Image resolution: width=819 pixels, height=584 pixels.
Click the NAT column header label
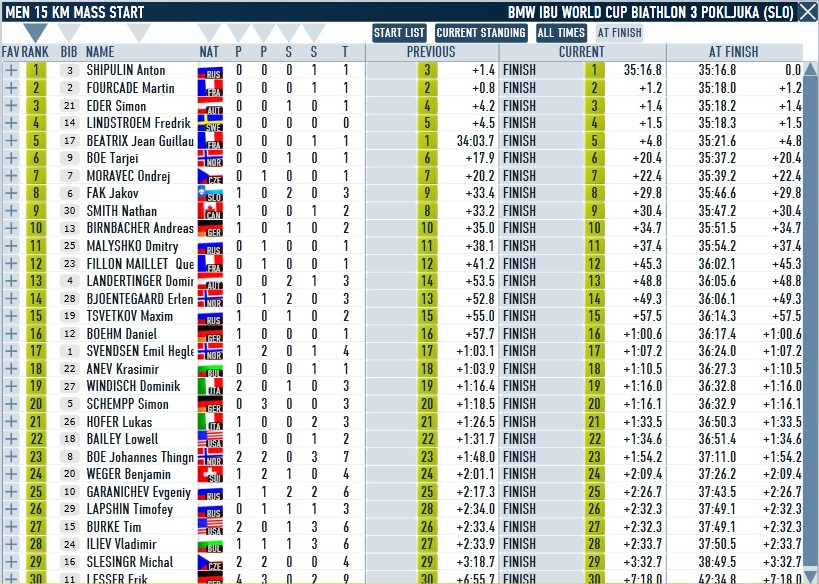pos(209,52)
